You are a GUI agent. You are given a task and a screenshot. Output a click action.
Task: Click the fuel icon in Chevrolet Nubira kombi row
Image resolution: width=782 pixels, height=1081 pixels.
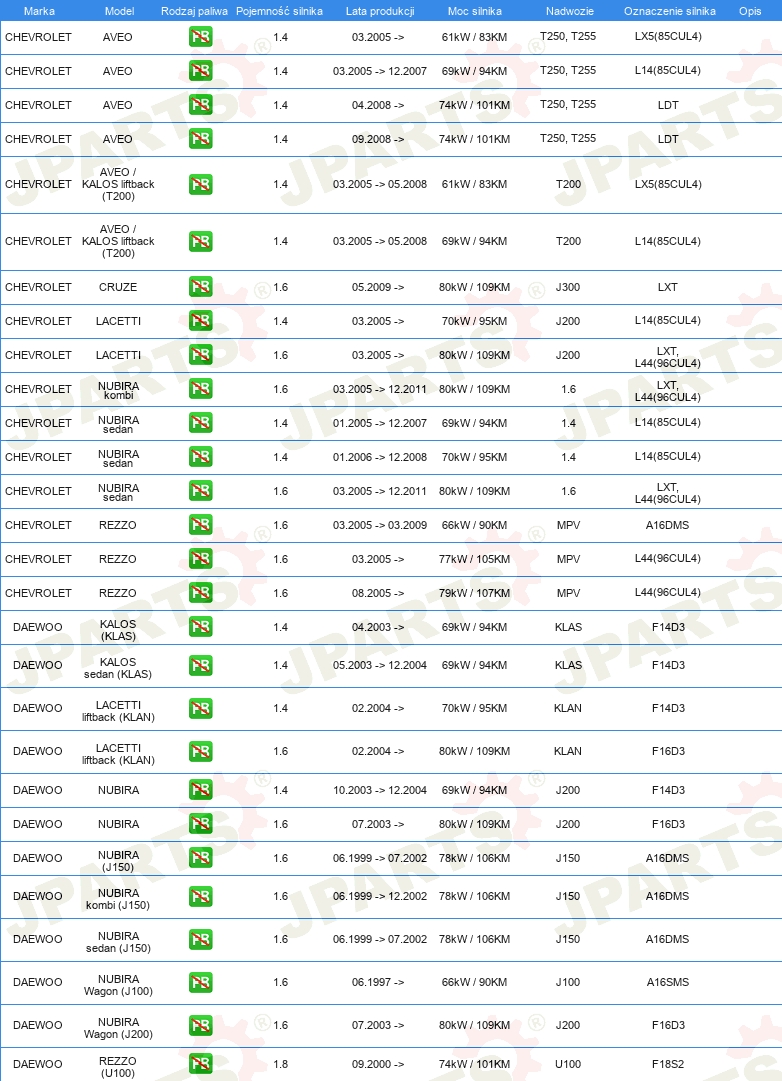(x=201, y=389)
